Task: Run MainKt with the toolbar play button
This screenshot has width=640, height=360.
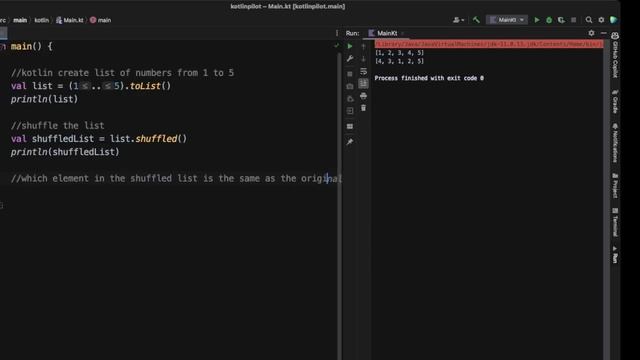Action: [537, 20]
